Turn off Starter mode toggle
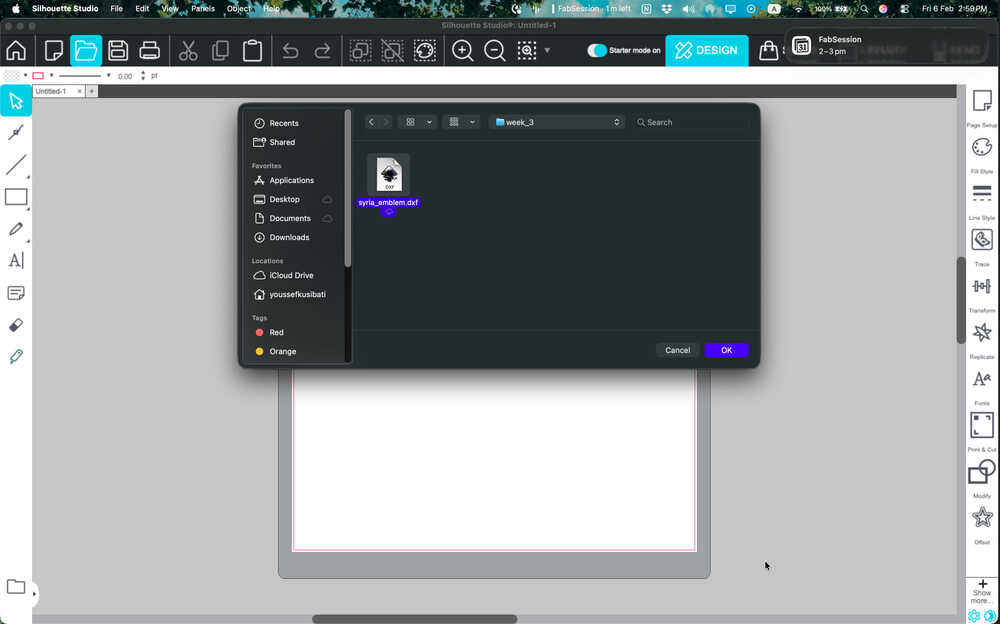Screen dimensions: 1000x624 [x=596, y=50]
